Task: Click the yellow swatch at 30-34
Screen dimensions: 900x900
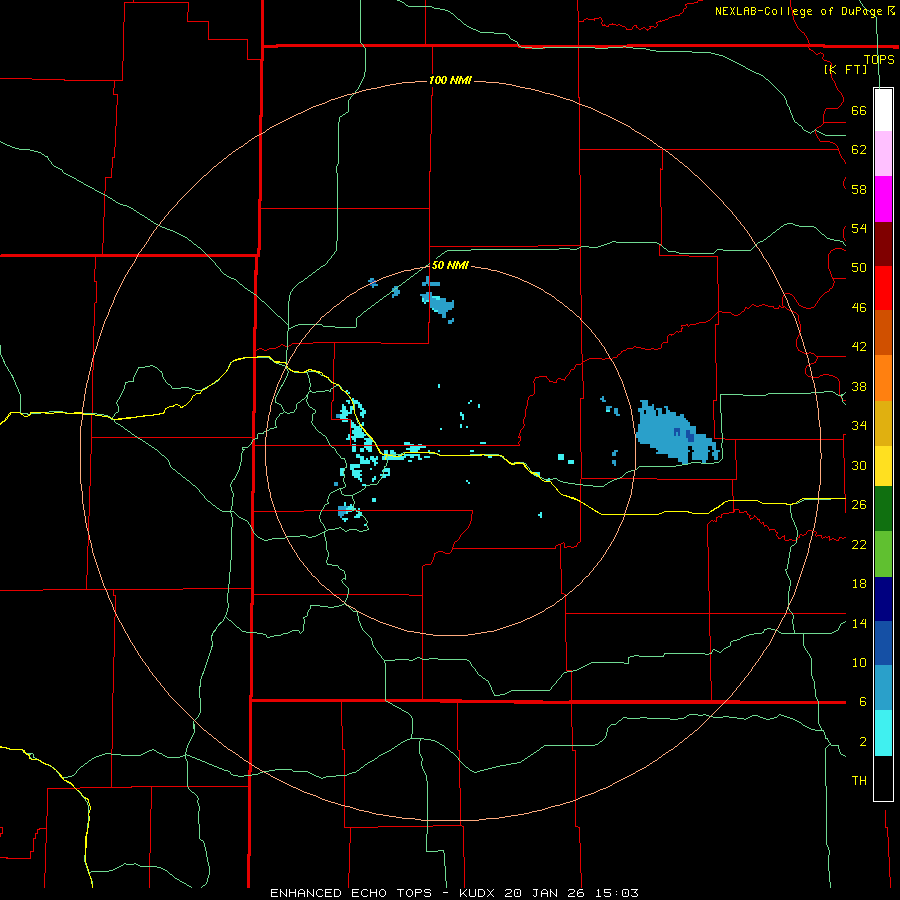Action: click(x=883, y=466)
